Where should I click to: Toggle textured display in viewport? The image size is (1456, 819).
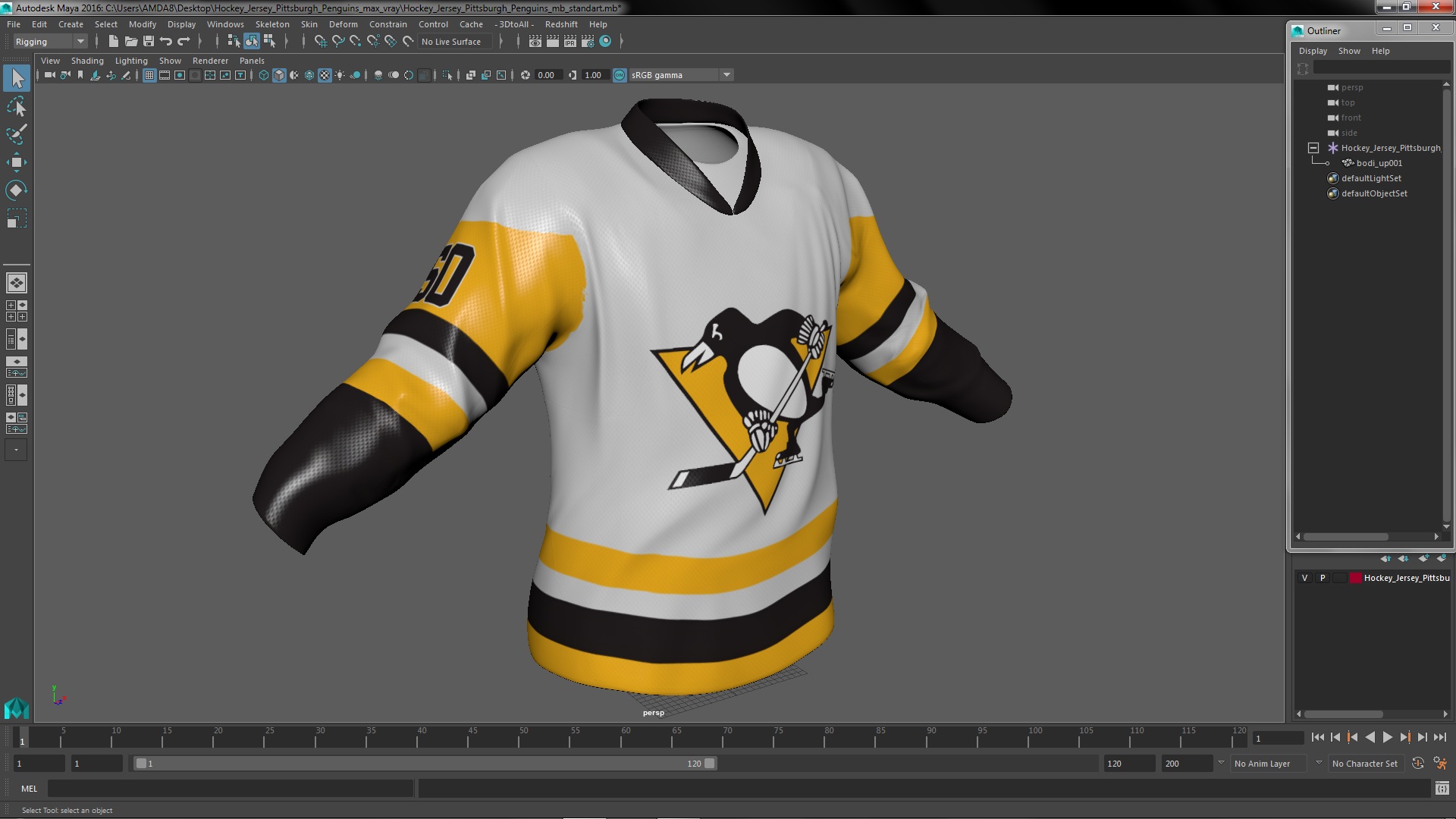[325, 75]
